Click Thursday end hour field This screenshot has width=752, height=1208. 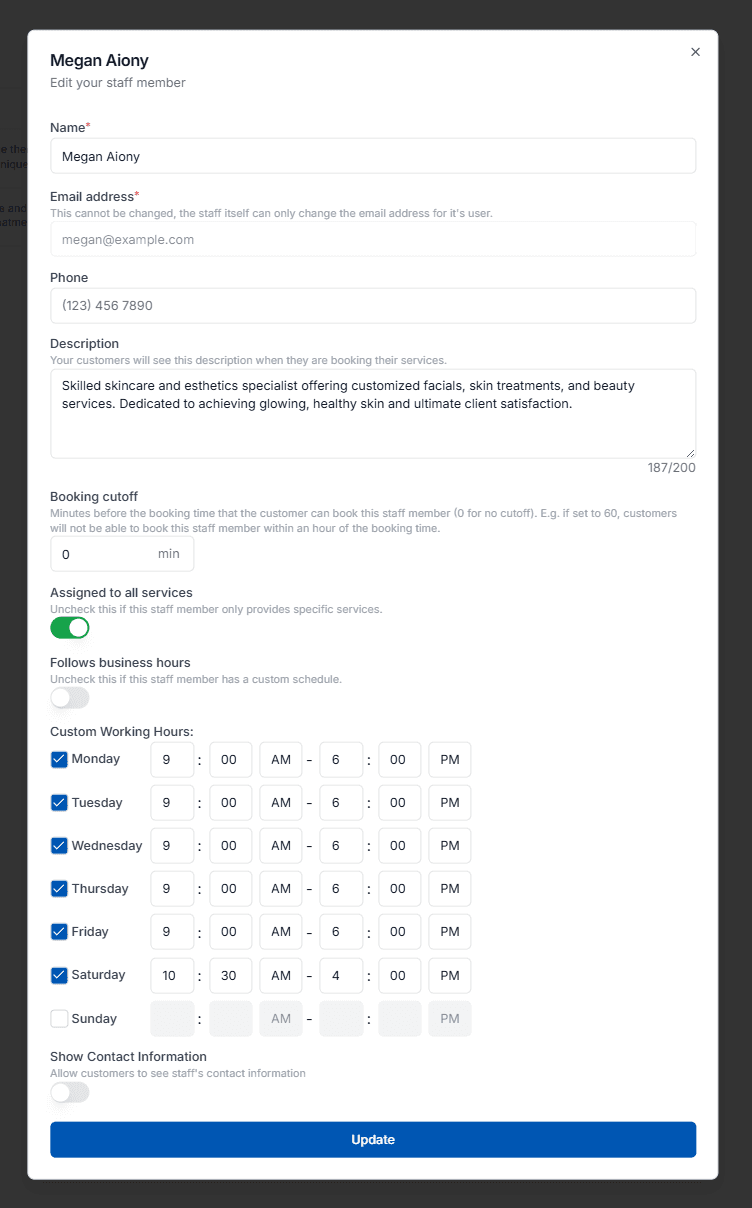tap(341, 889)
